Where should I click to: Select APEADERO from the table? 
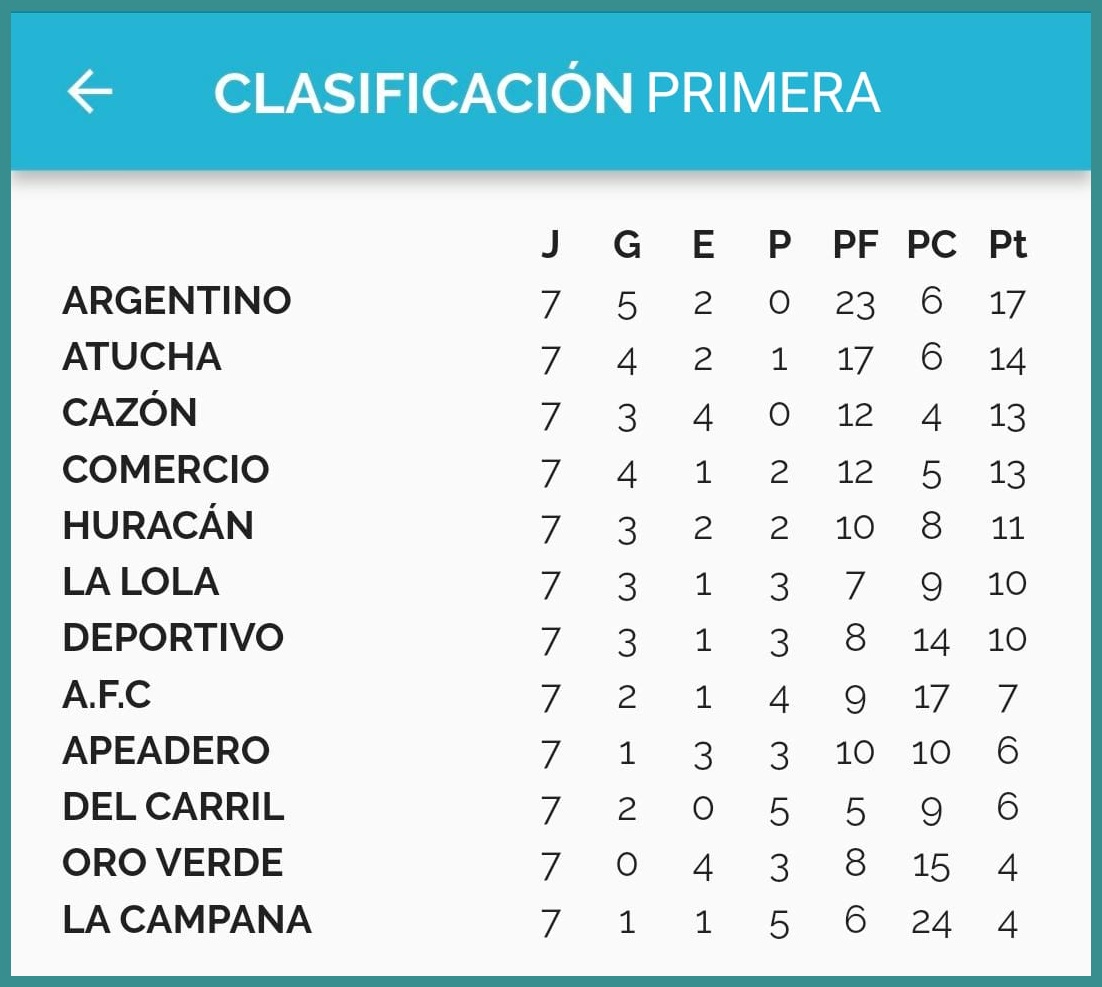coord(166,750)
